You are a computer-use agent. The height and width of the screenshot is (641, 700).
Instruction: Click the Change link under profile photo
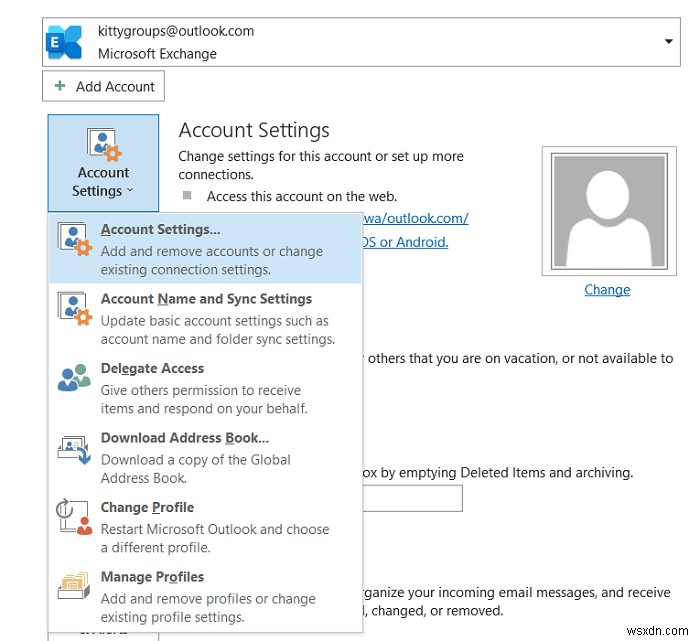point(607,290)
